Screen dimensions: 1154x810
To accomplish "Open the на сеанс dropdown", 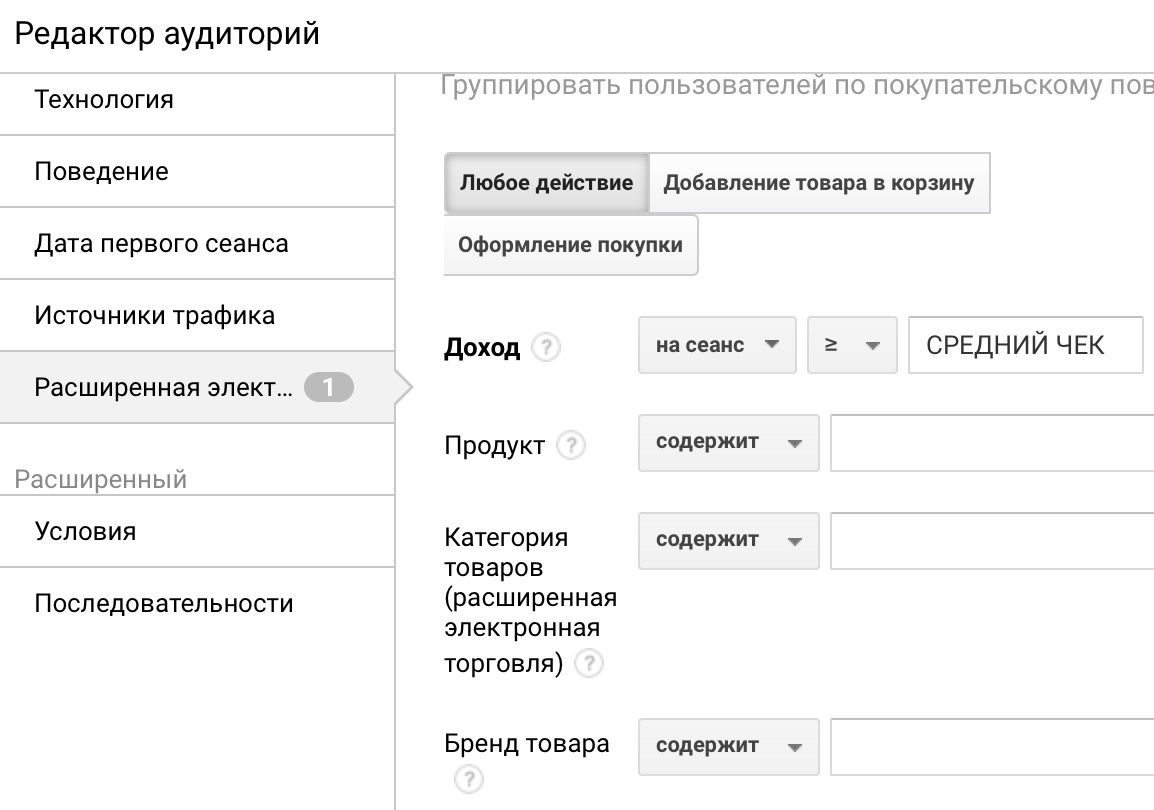I will point(717,345).
